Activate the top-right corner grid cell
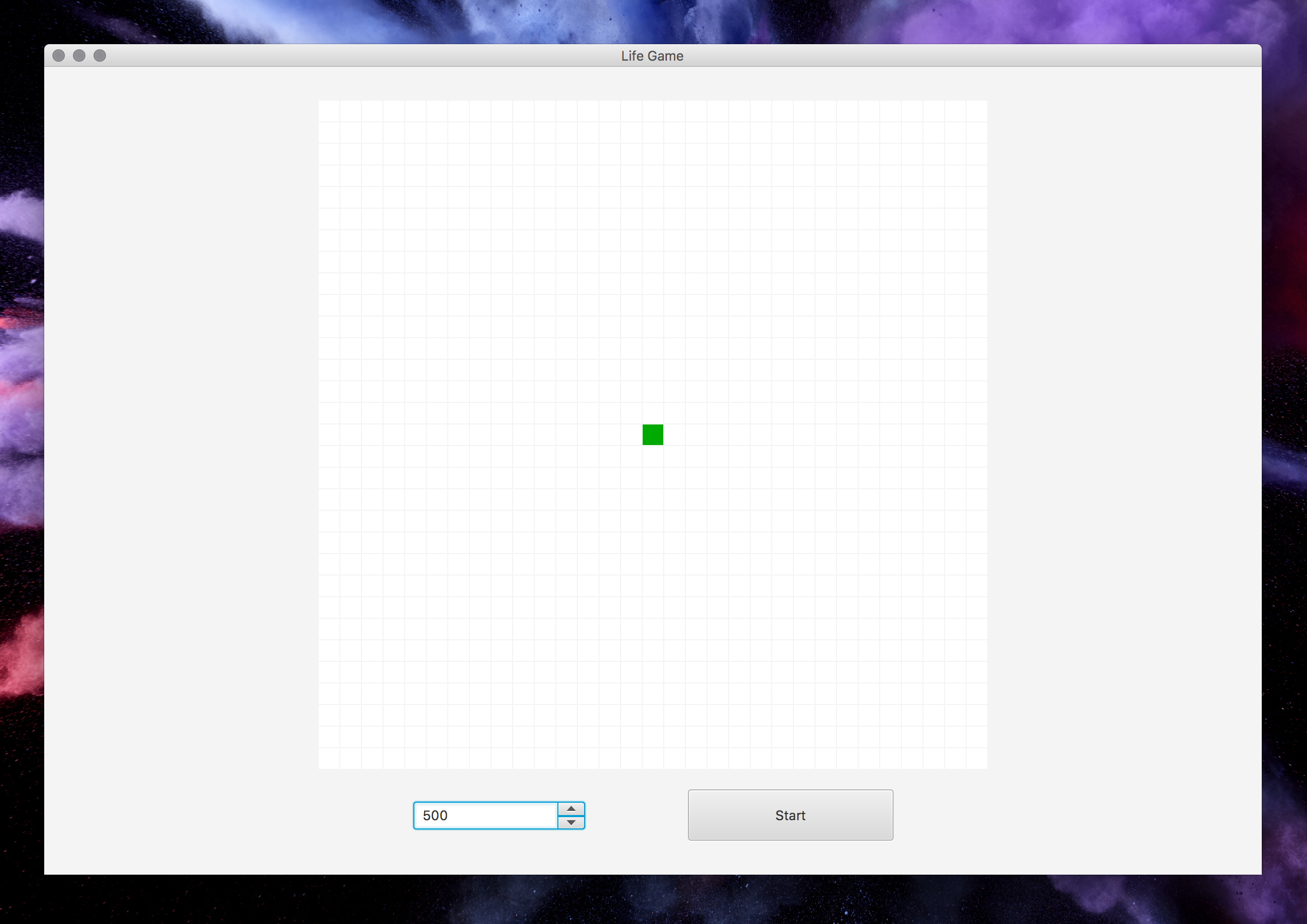The width and height of the screenshot is (1307, 924). [x=977, y=112]
